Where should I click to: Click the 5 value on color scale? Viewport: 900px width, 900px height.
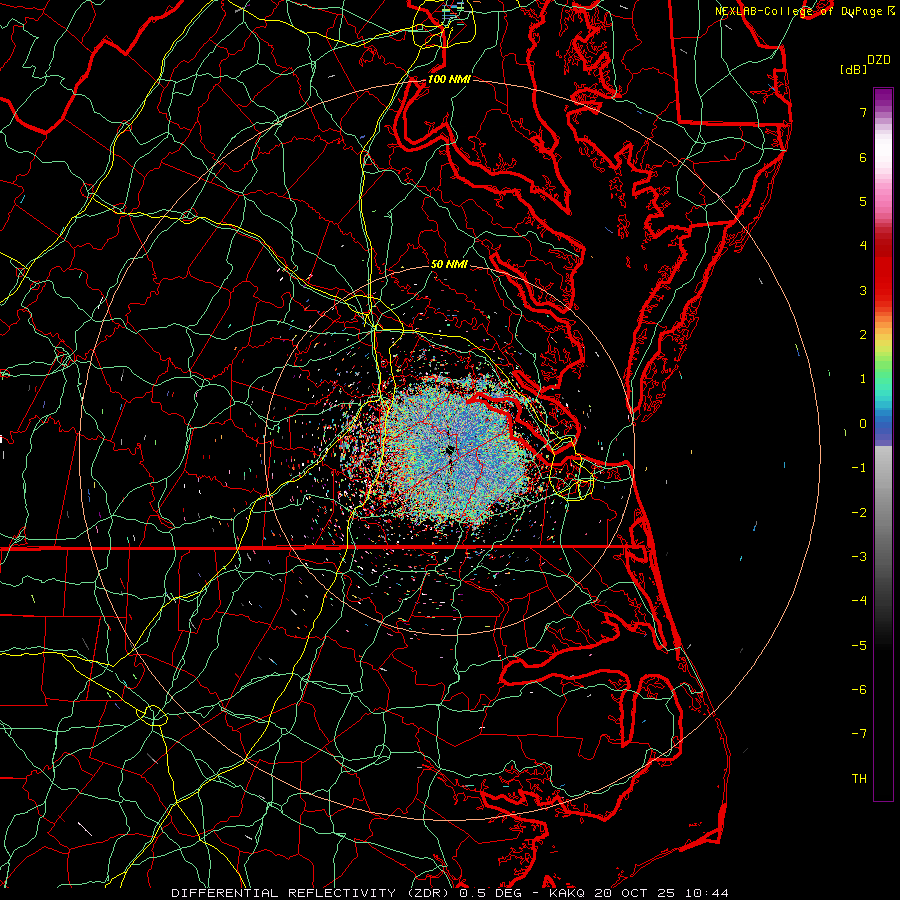pos(863,201)
